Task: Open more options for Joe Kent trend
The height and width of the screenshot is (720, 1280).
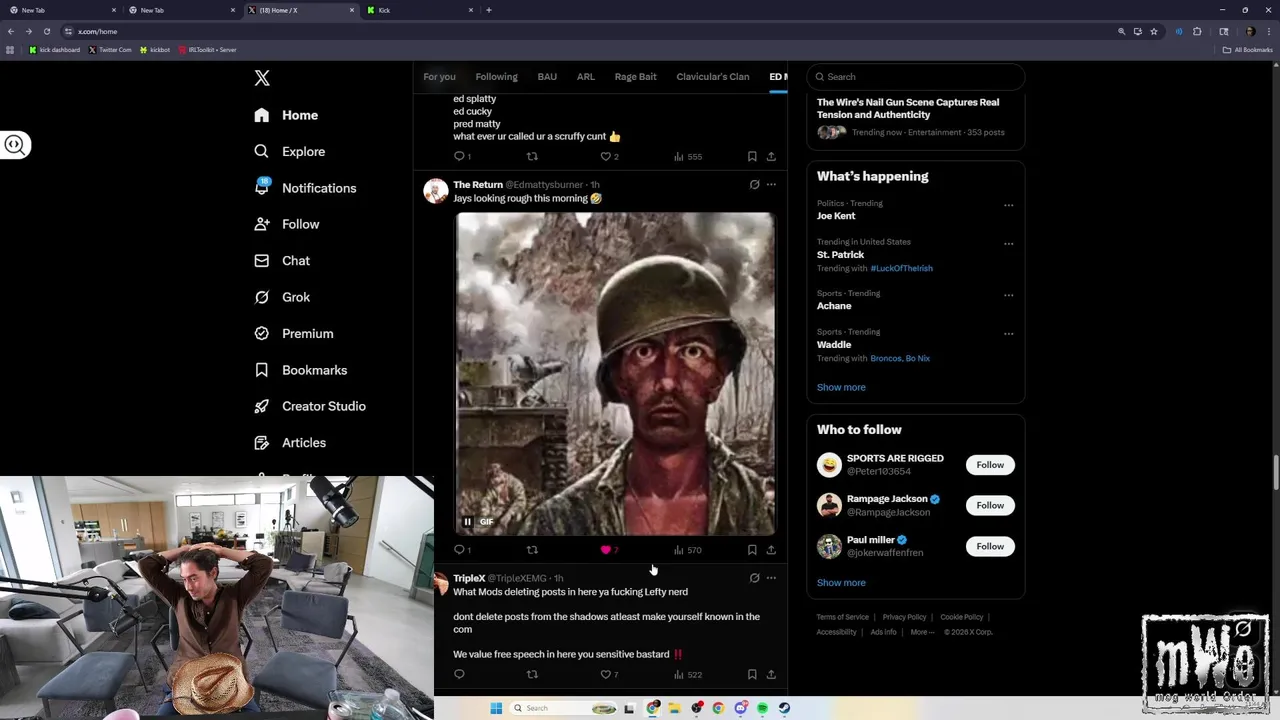Action: tap(1008, 205)
